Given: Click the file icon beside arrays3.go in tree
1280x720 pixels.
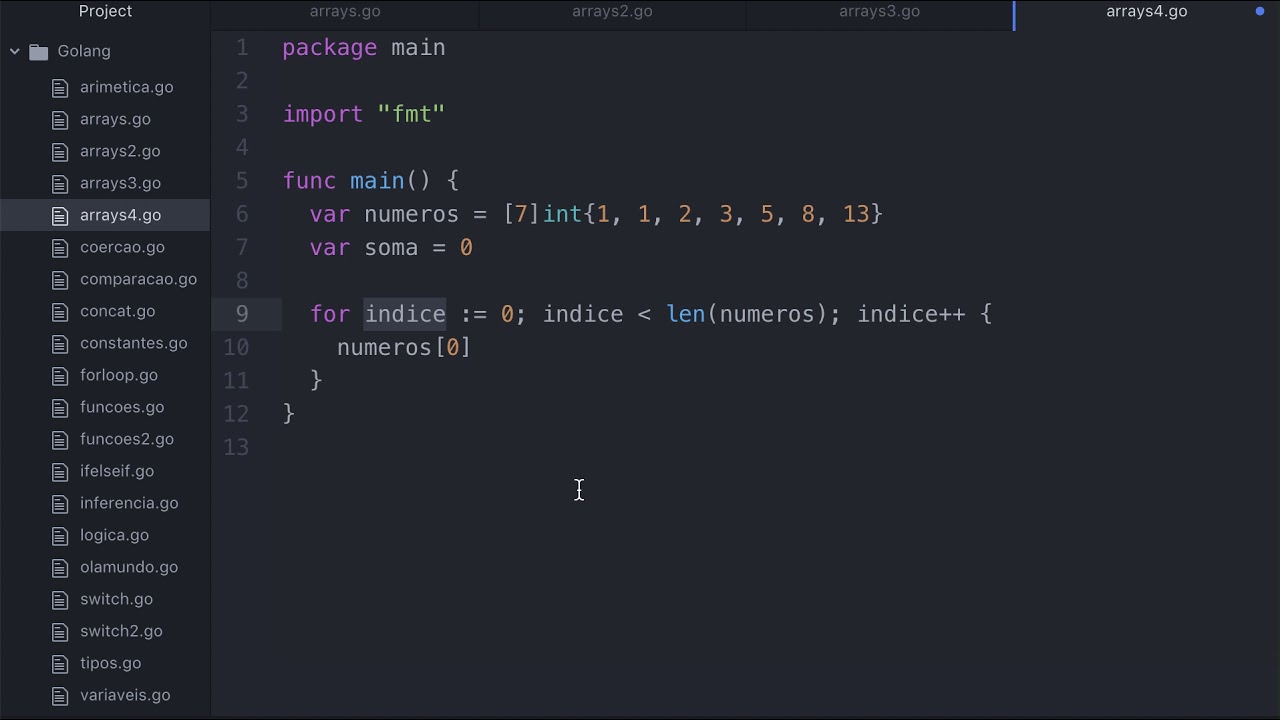Looking at the screenshot, I should coord(60,183).
